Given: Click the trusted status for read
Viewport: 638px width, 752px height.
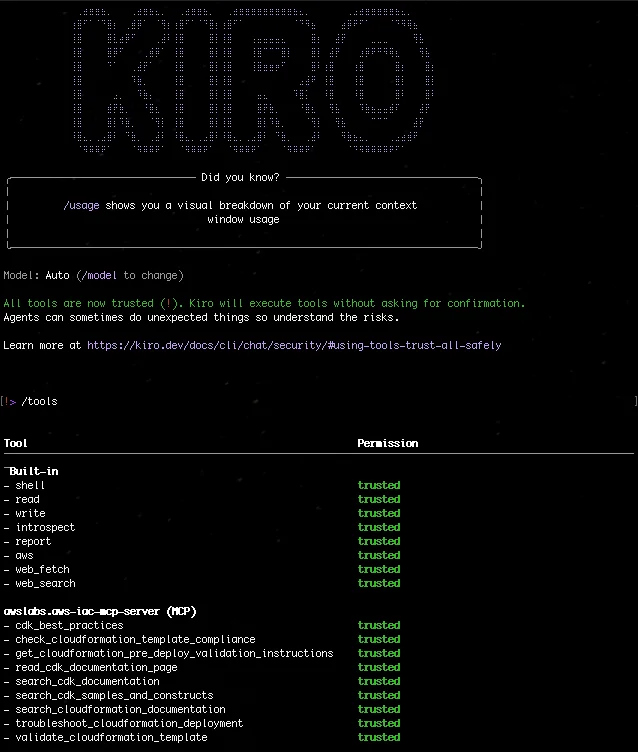Looking at the screenshot, I should (379, 499).
